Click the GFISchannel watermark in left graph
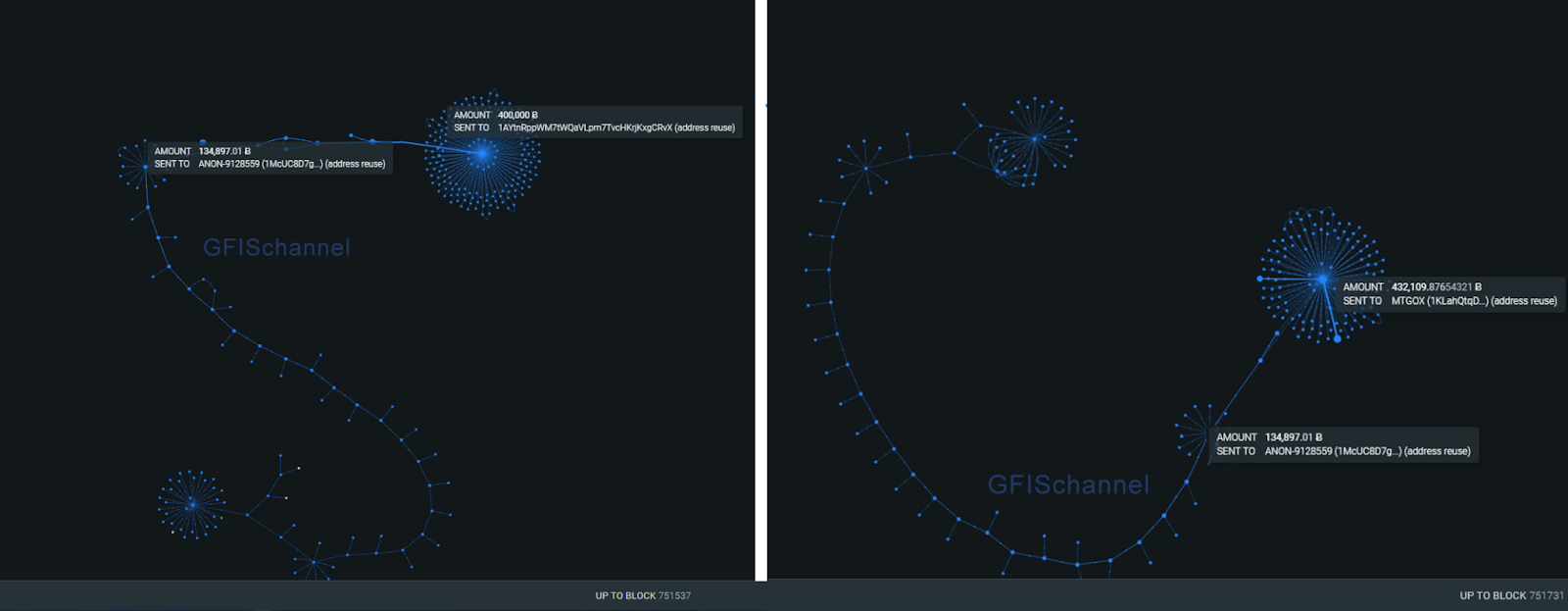The image size is (1568, 611). click(x=276, y=247)
